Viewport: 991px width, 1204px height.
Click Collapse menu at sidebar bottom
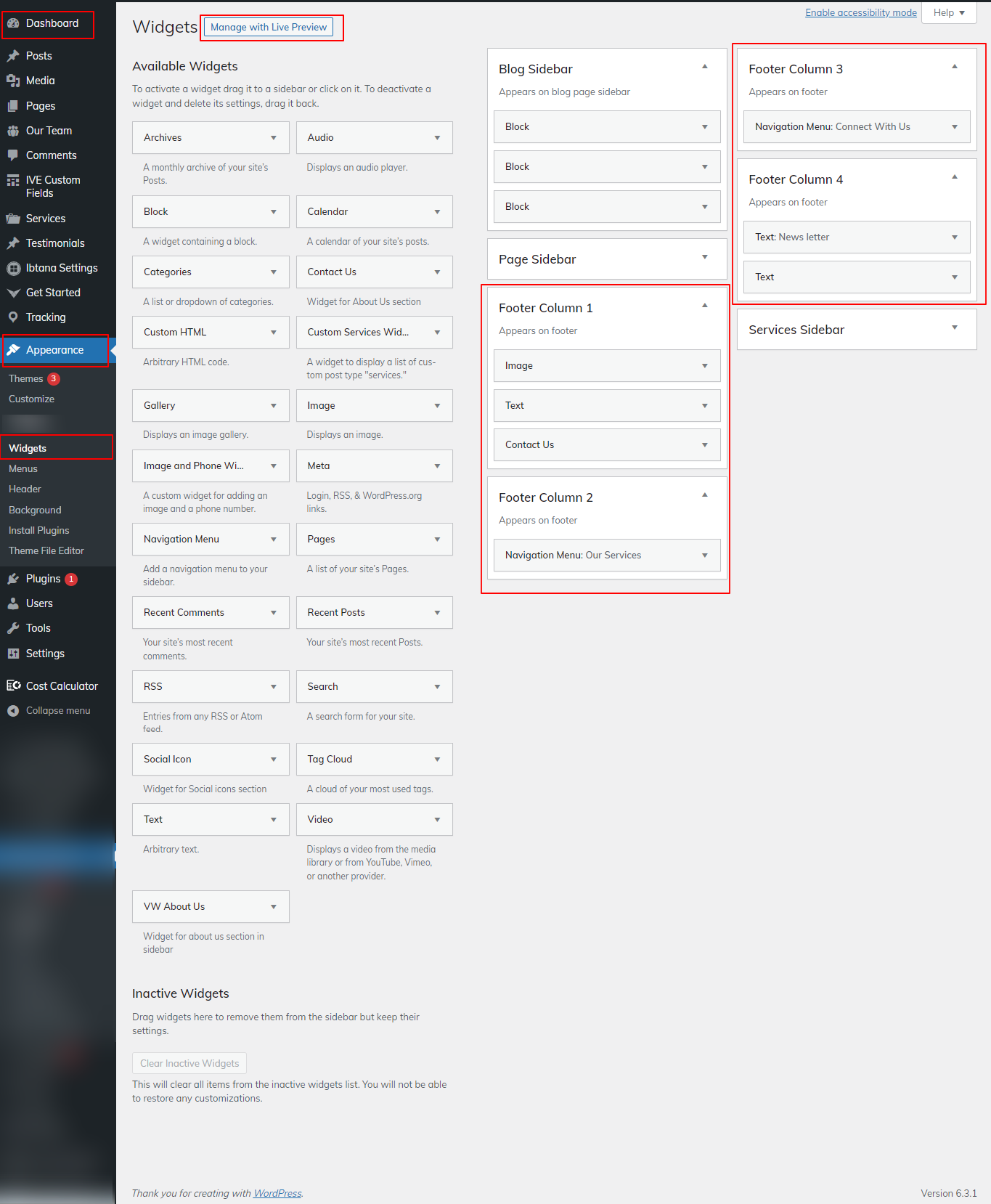57,711
